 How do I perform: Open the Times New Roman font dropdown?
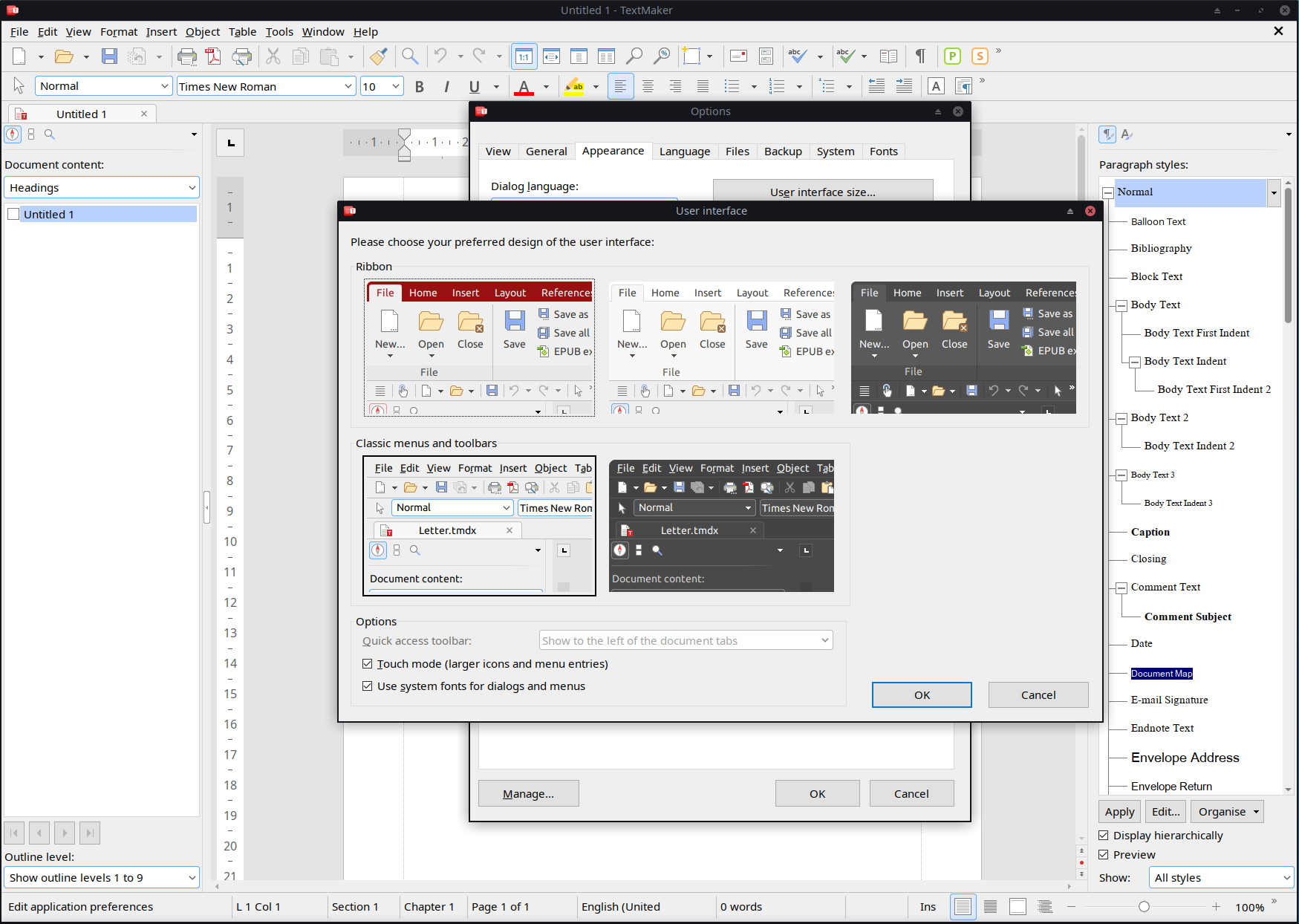(x=348, y=86)
